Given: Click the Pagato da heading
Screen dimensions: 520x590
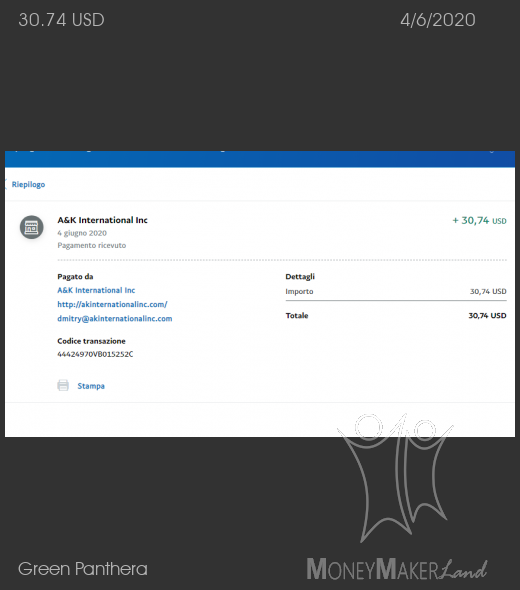Looking at the screenshot, I should tap(75, 277).
